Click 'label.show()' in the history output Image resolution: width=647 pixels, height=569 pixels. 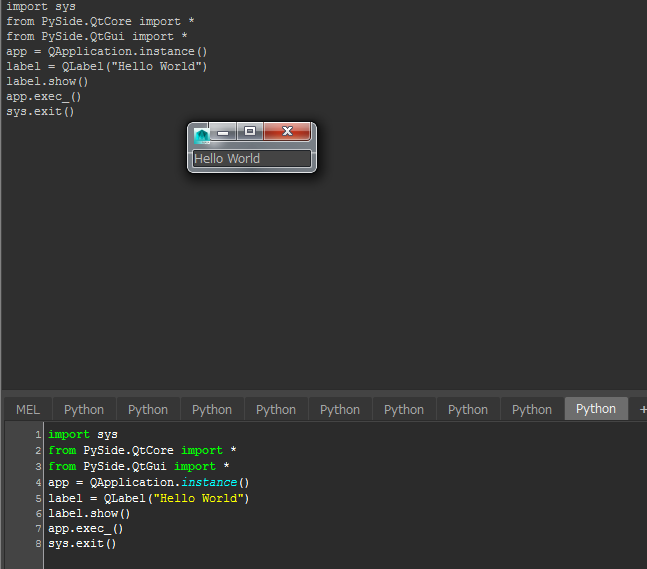tap(47, 81)
